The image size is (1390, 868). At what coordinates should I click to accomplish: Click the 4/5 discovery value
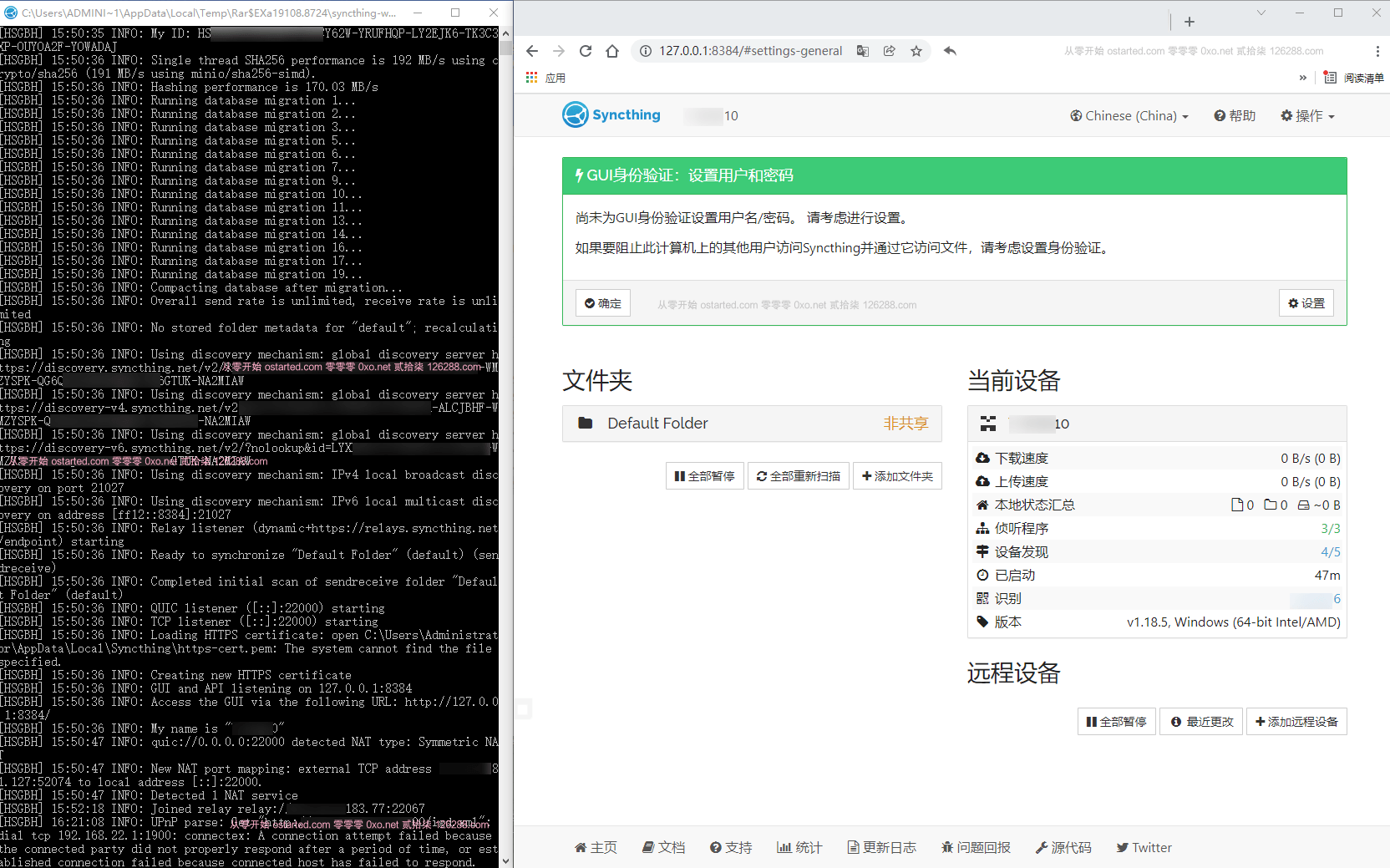(1331, 551)
